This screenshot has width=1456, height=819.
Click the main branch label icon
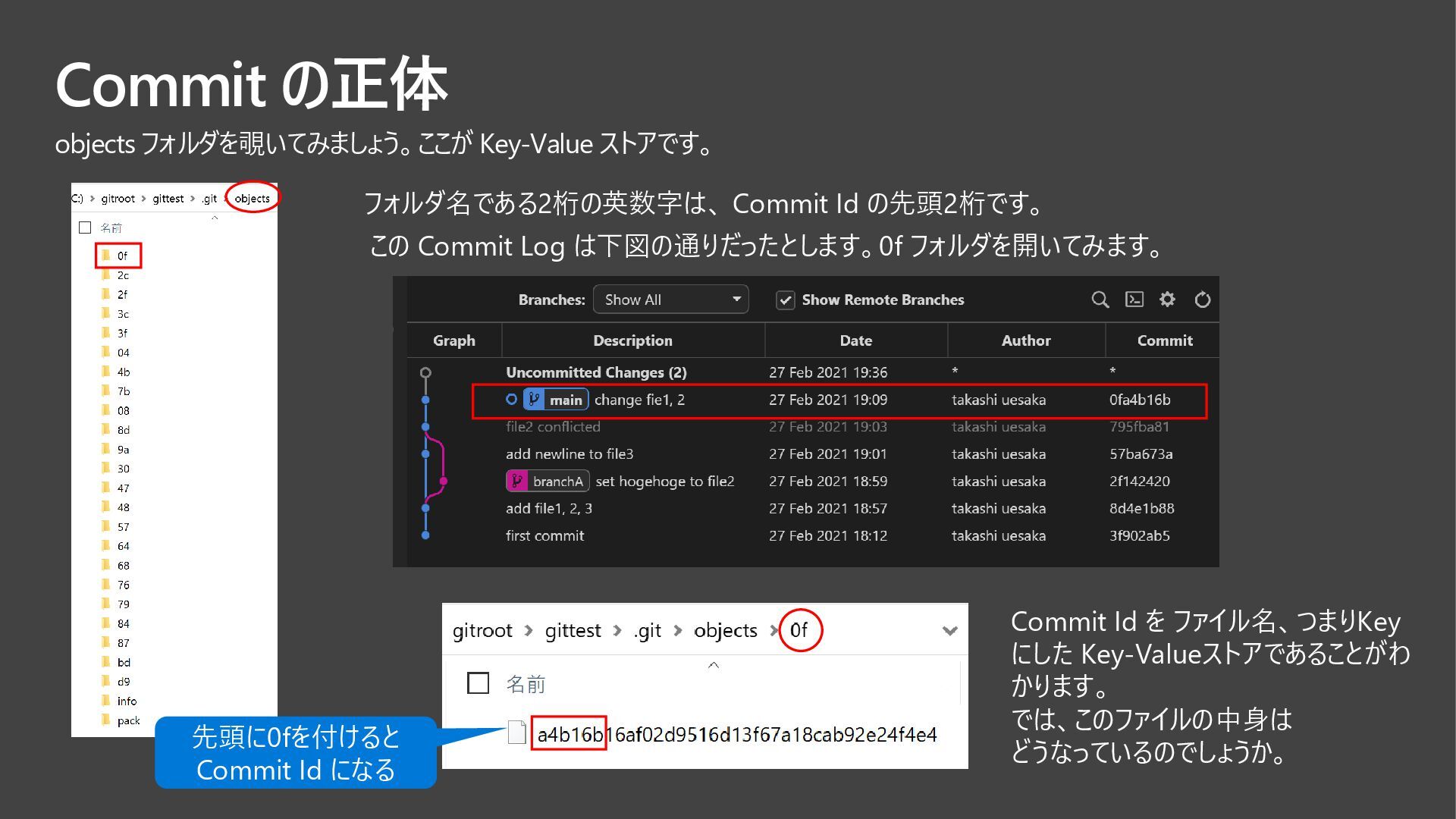pos(535,400)
